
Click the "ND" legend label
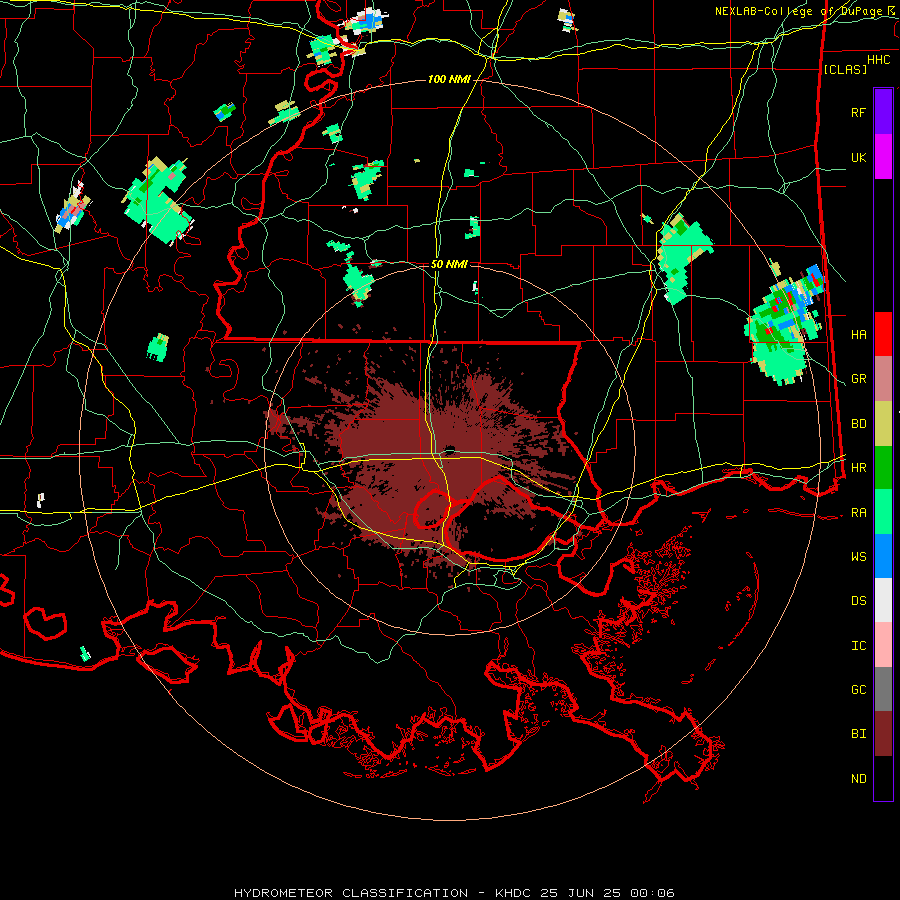coord(858,779)
